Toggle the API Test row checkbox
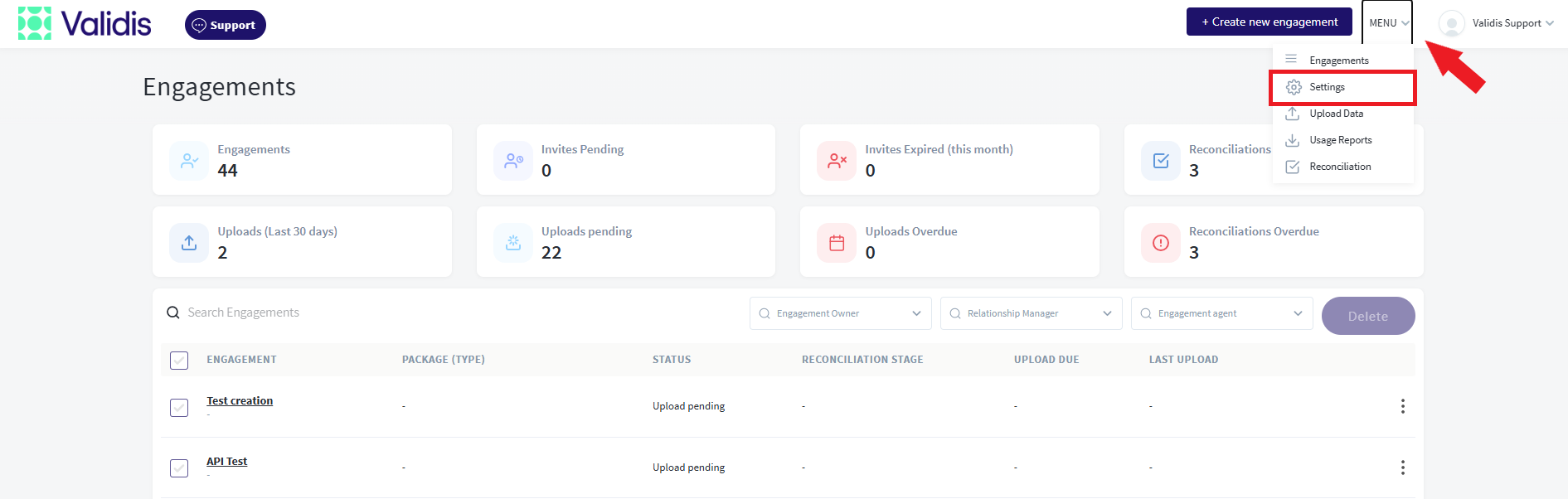 point(179,468)
